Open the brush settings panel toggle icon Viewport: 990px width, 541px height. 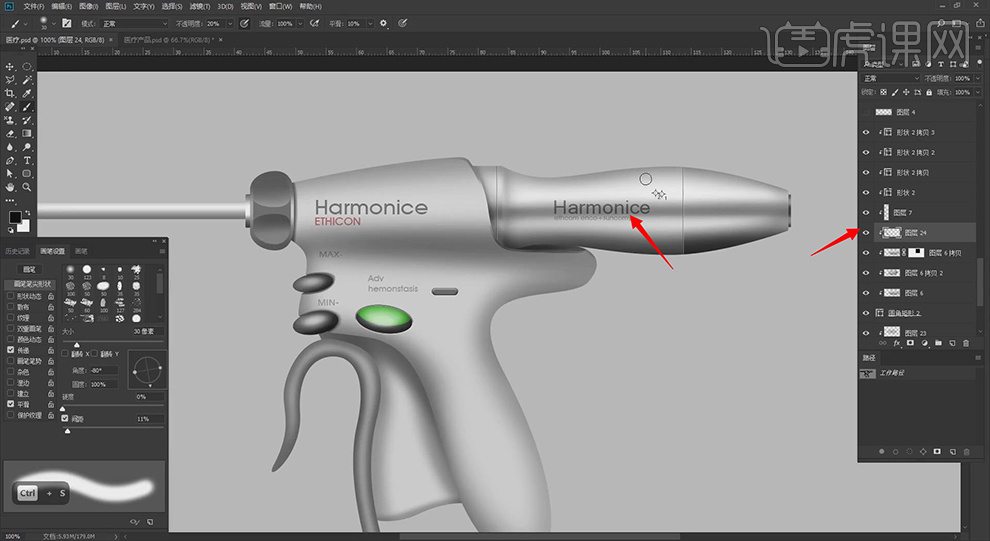(x=66, y=23)
